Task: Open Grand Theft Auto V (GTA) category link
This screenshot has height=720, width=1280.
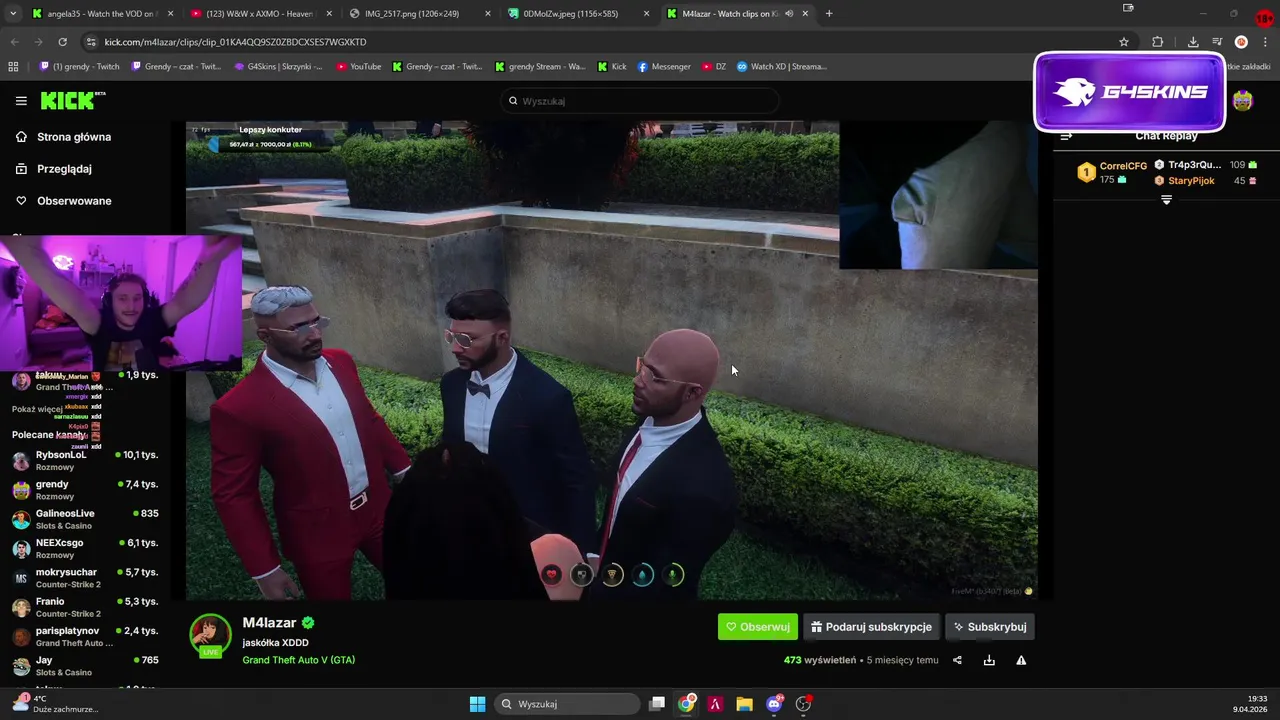Action: pyautogui.click(x=298, y=660)
